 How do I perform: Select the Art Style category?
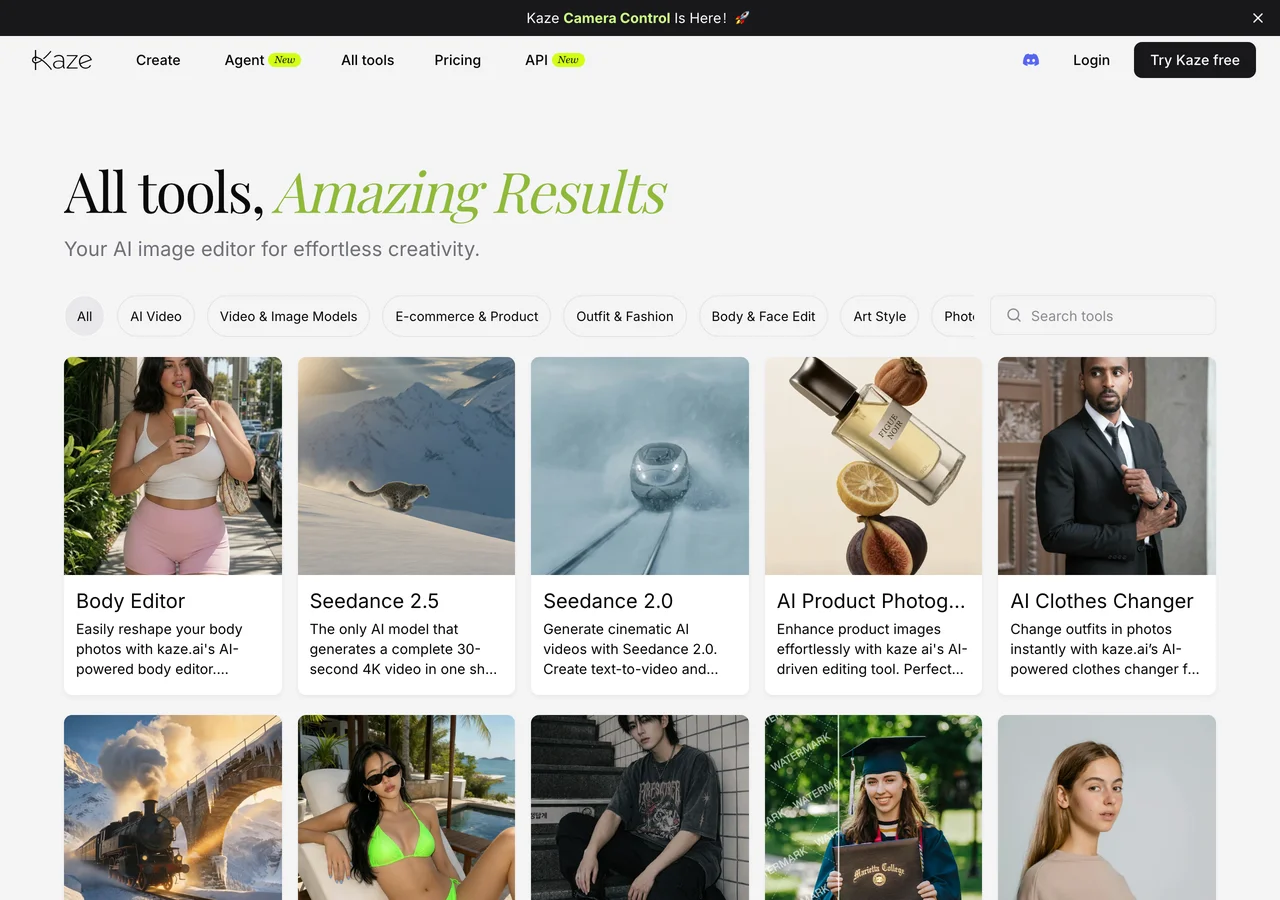pyautogui.click(x=880, y=316)
